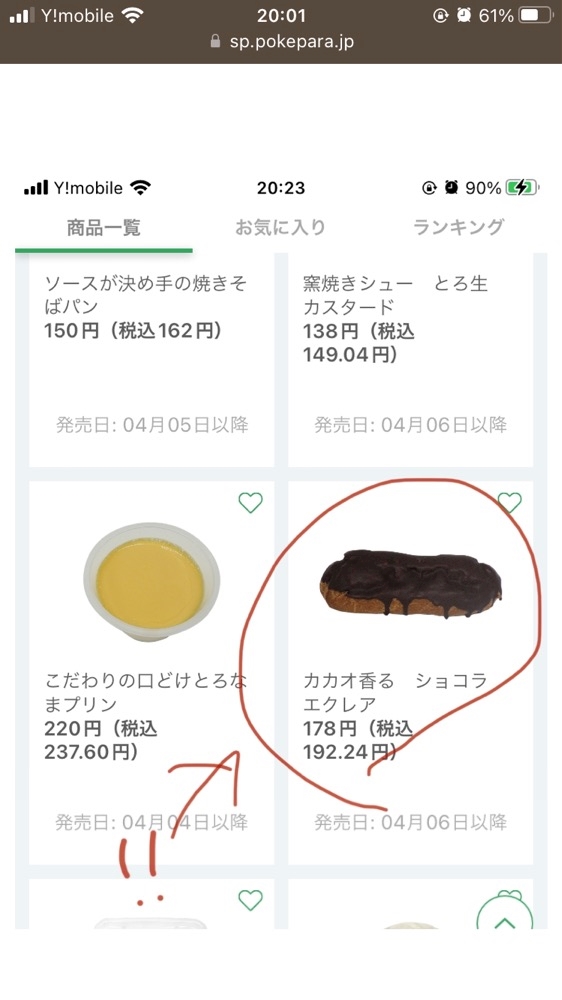The width and height of the screenshot is (562, 1000).
Task: Tap heart icon on bottom-left partial card
Action: pyautogui.click(x=250, y=901)
